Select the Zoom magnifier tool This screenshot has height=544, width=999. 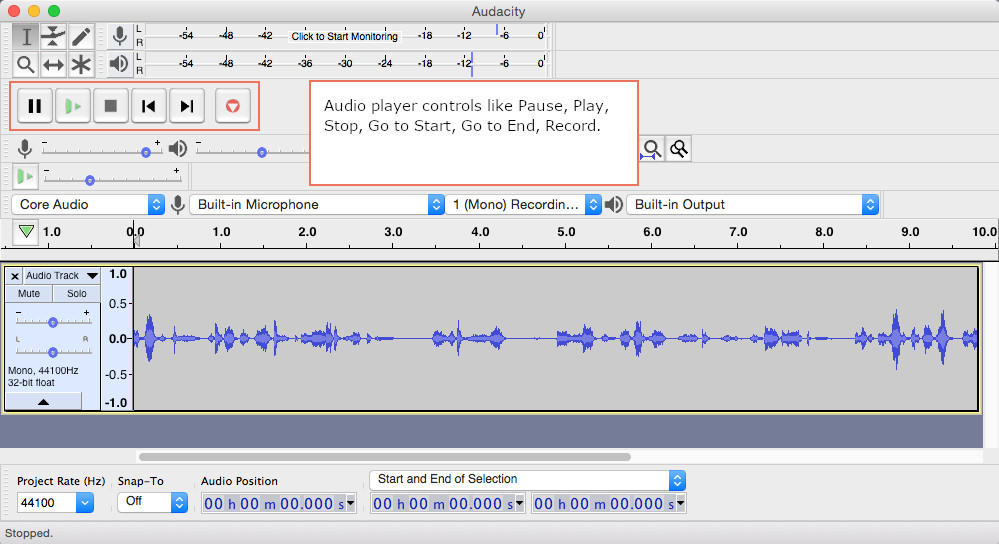[26, 65]
